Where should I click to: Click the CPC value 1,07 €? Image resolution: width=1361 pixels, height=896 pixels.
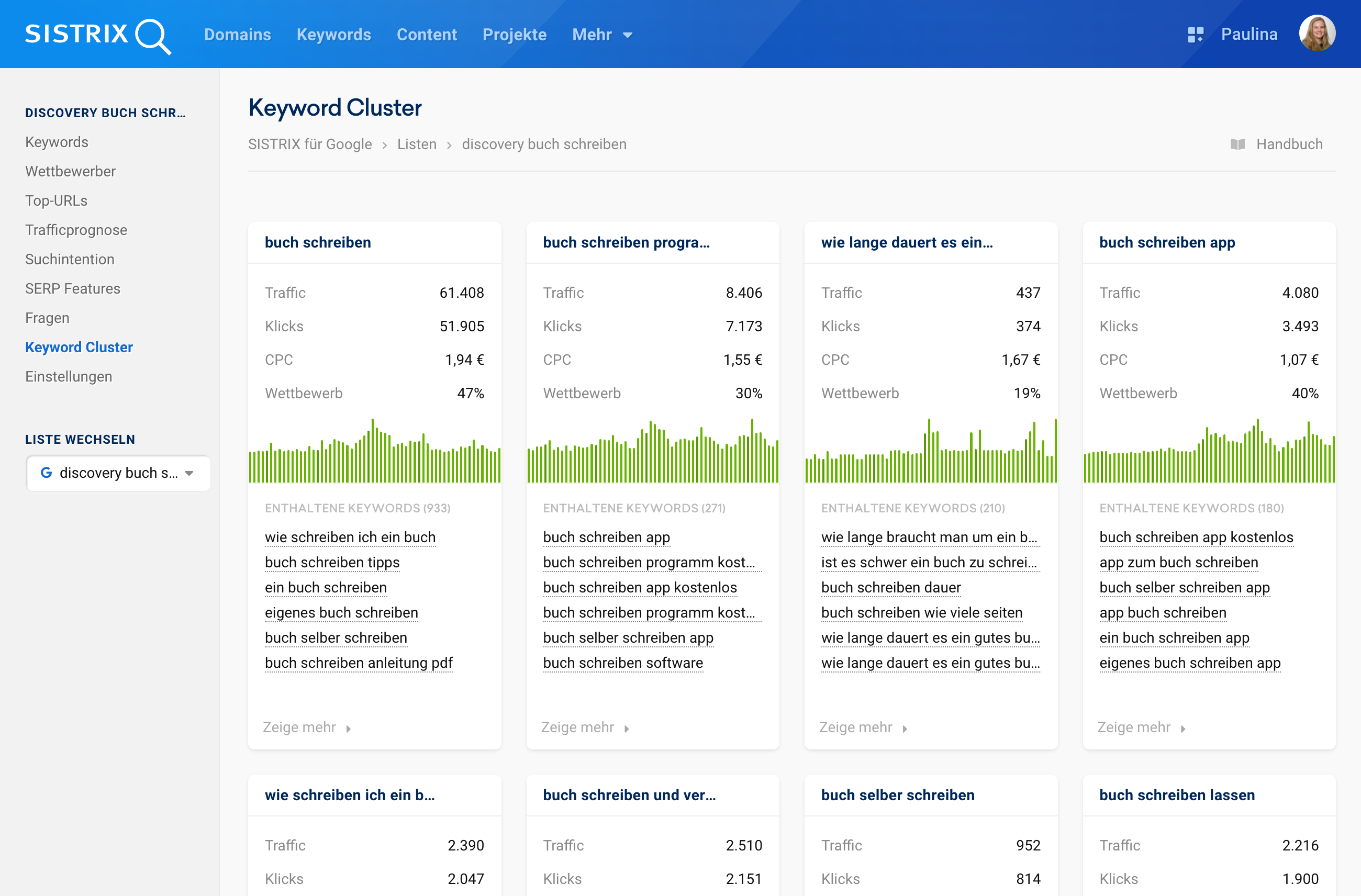click(x=1299, y=360)
